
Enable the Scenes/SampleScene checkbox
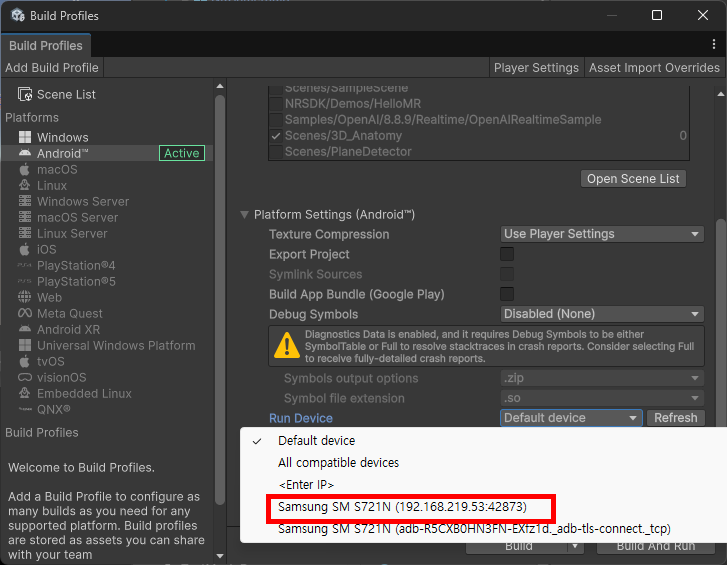(x=276, y=88)
